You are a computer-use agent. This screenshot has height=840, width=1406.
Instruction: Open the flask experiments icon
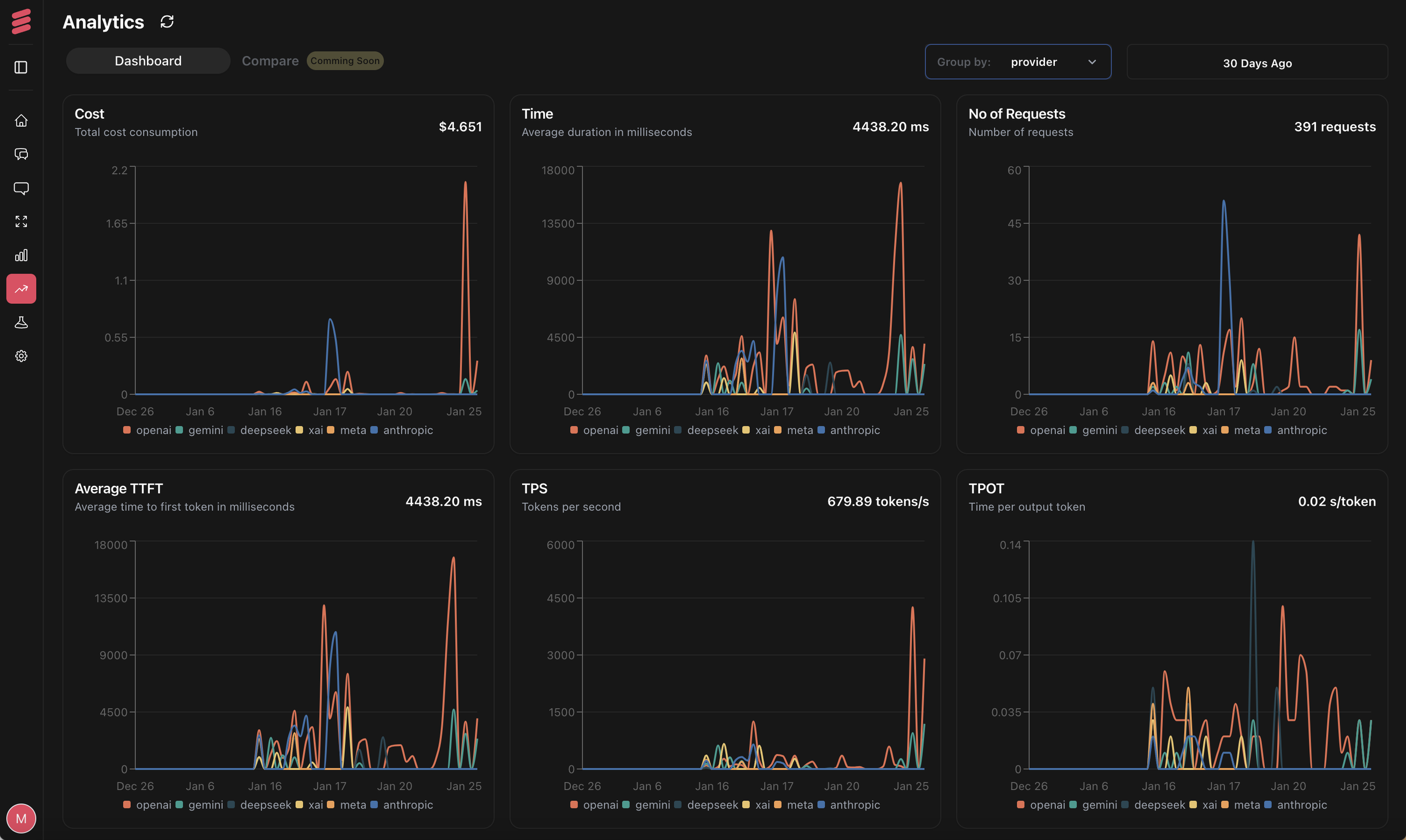(x=21, y=323)
